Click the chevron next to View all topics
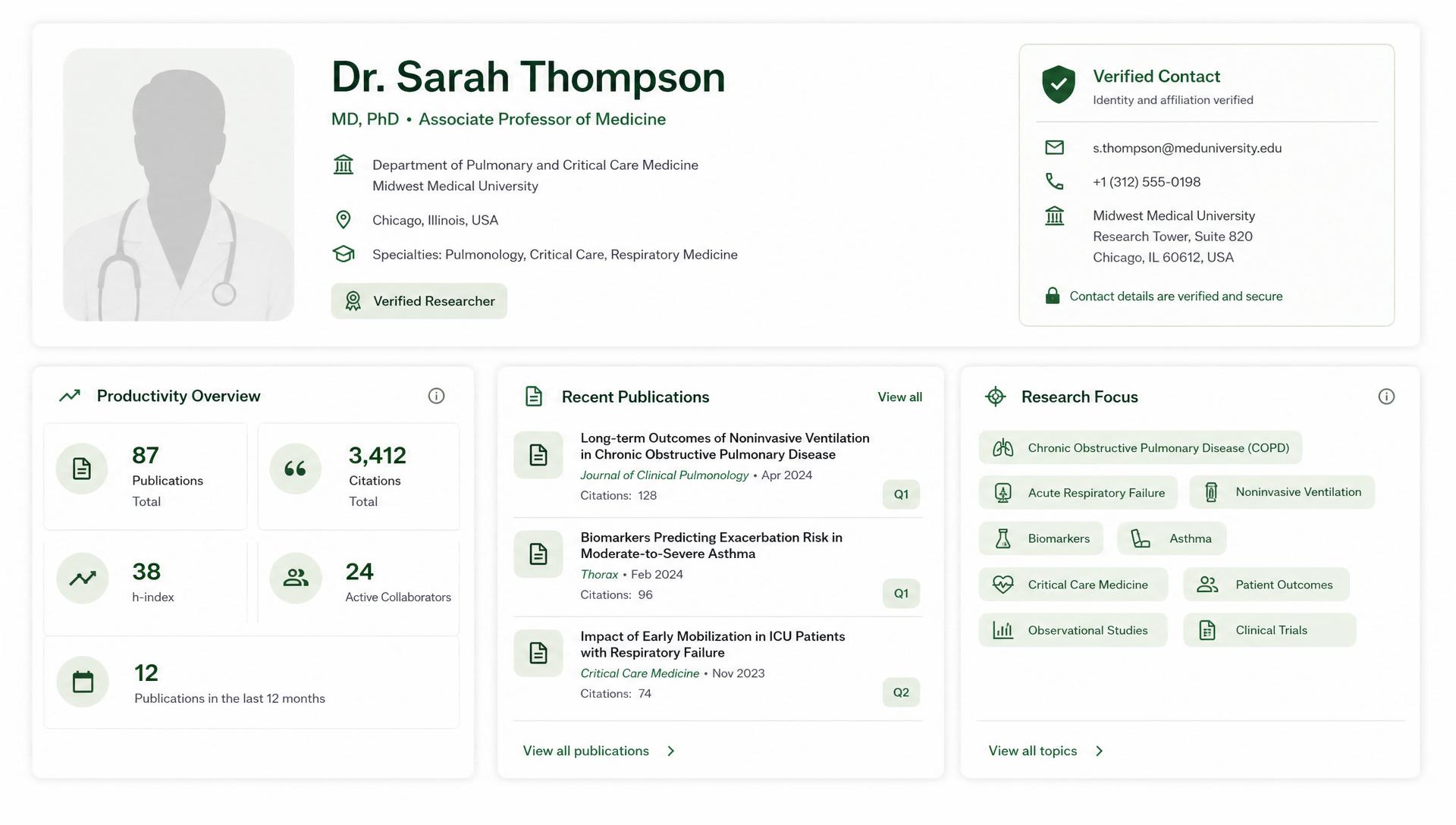 tap(1100, 751)
